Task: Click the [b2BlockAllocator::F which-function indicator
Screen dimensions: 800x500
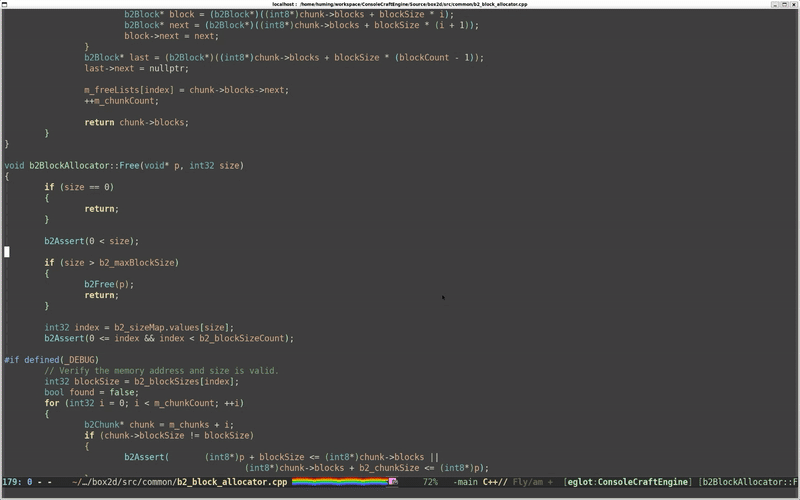Action: 747,482
